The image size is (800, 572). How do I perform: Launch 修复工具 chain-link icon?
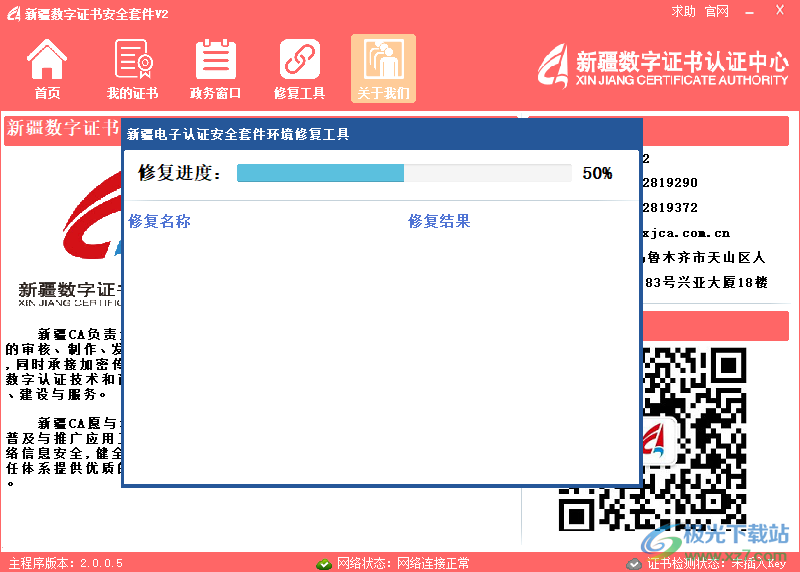299,69
